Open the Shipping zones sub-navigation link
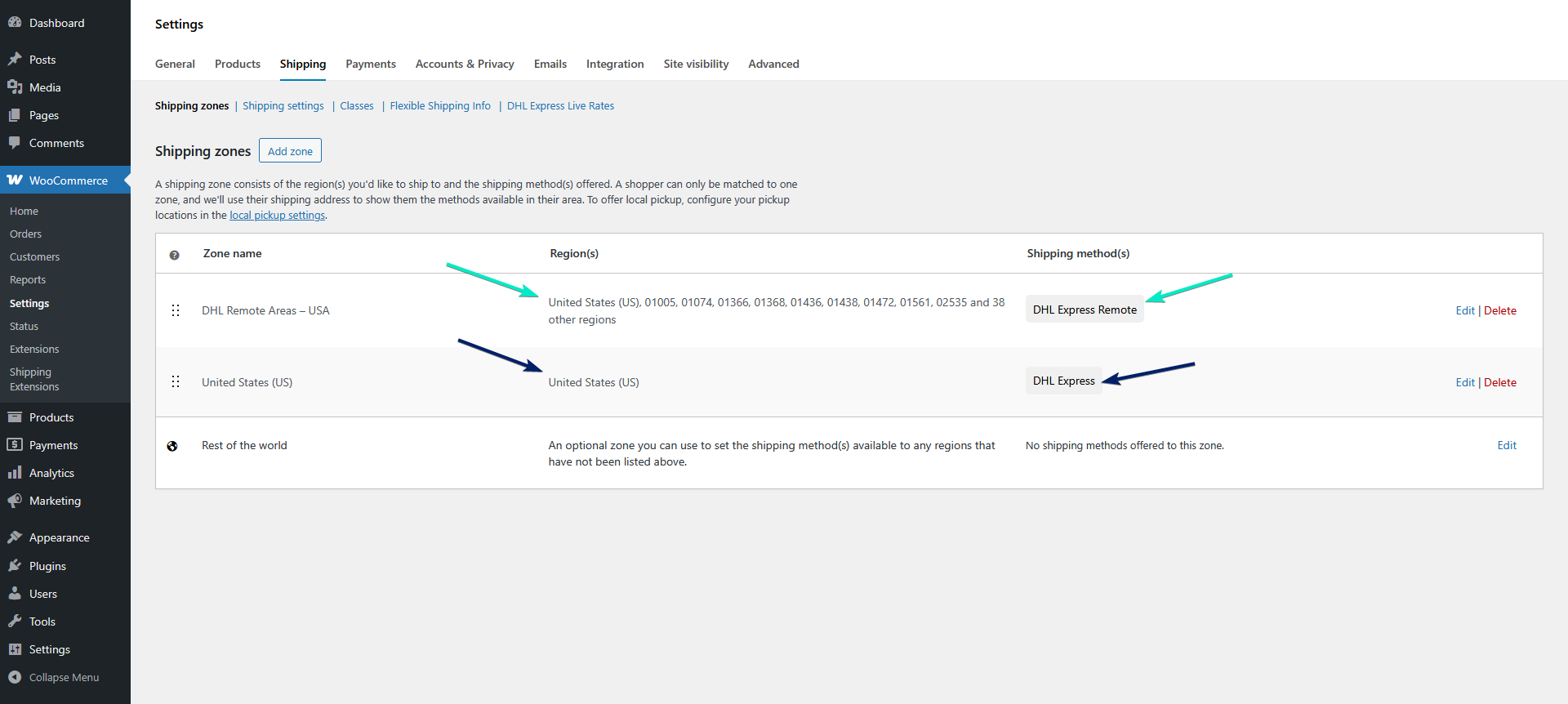This screenshot has height=704, width=1568. [192, 105]
